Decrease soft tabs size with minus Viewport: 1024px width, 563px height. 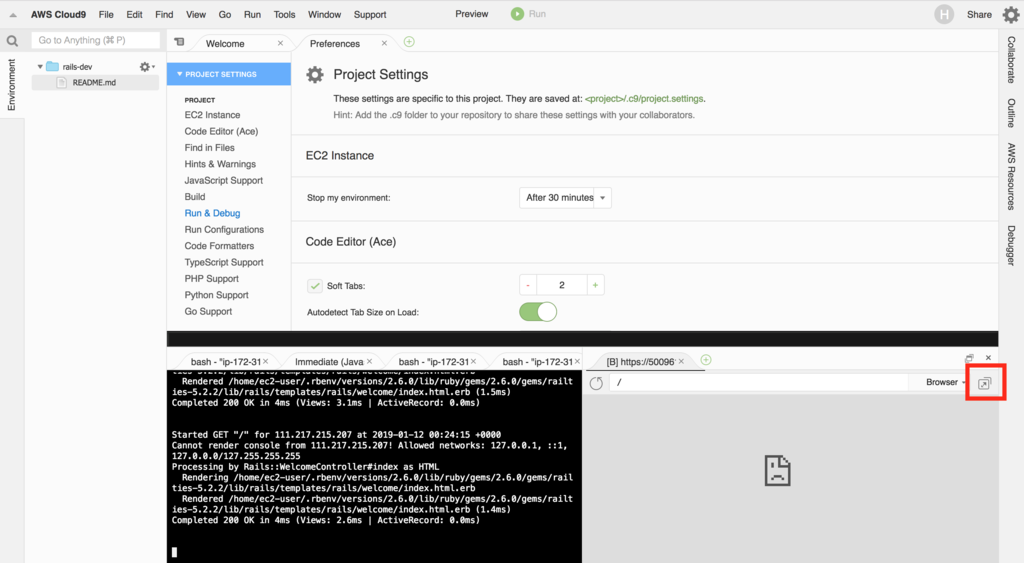pyautogui.click(x=528, y=285)
